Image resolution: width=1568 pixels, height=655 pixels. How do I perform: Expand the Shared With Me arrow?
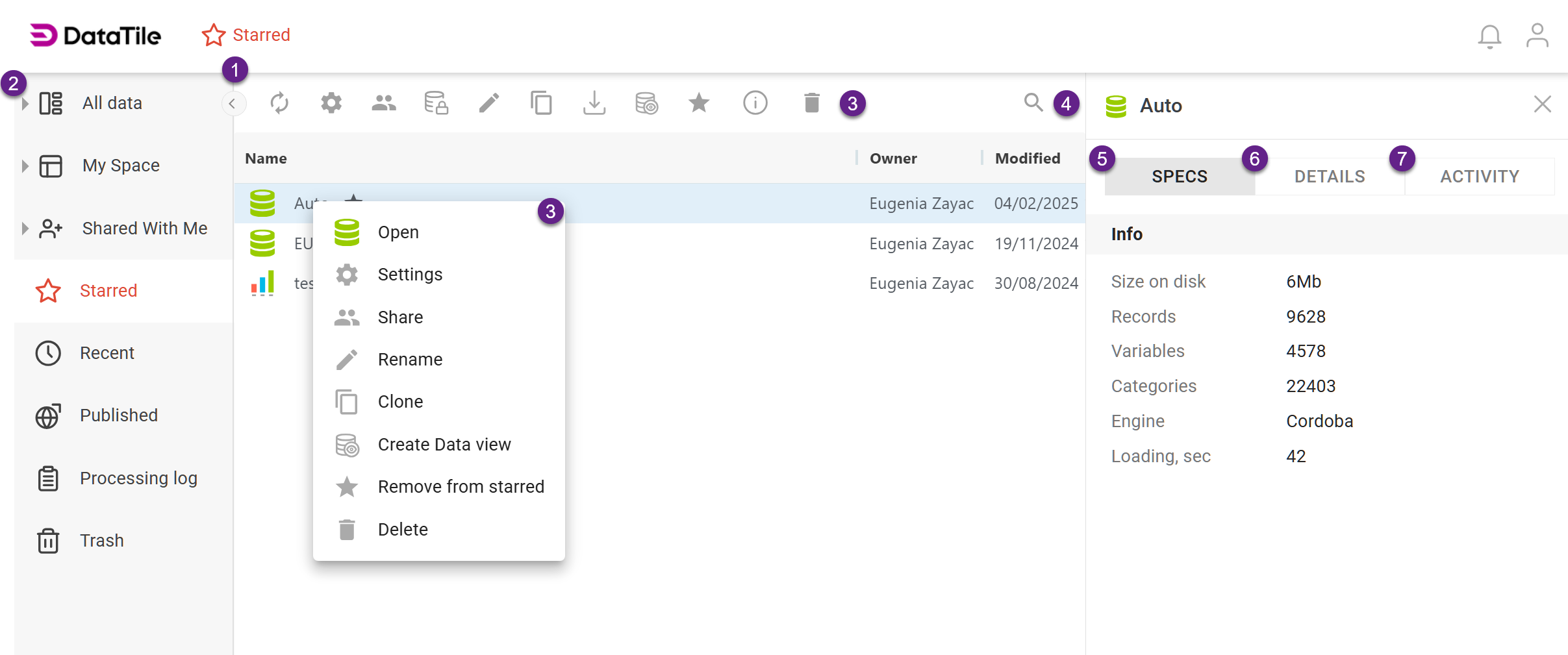point(25,229)
